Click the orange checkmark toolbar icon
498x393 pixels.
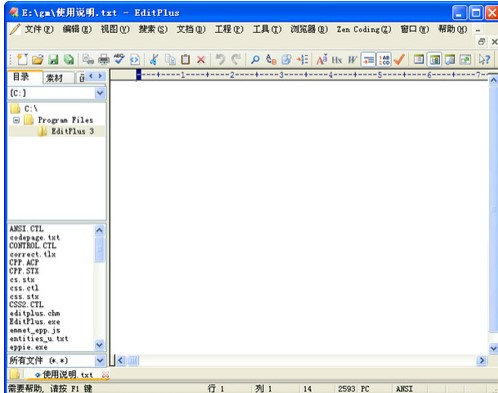(x=399, y=60)
